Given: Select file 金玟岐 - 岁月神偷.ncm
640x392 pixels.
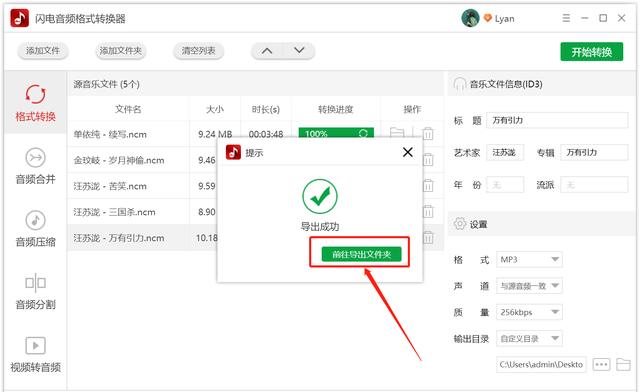Looking at the screenshot, I should pyautogui.click(x=119, y=160).
